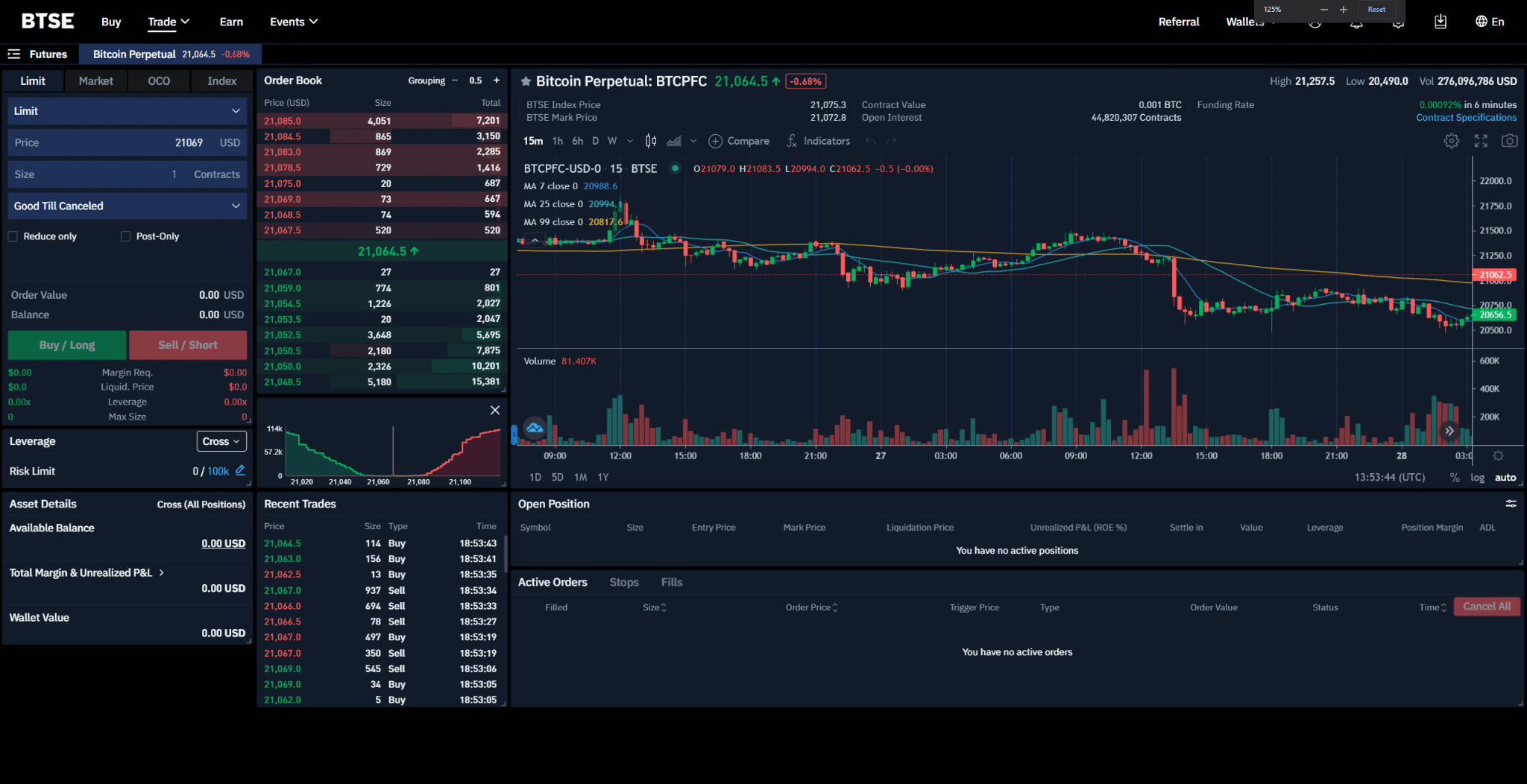Viewport: 1527px width, 784px height.
Task: Open the Fills tab
Action: click(x=672, y=582)
